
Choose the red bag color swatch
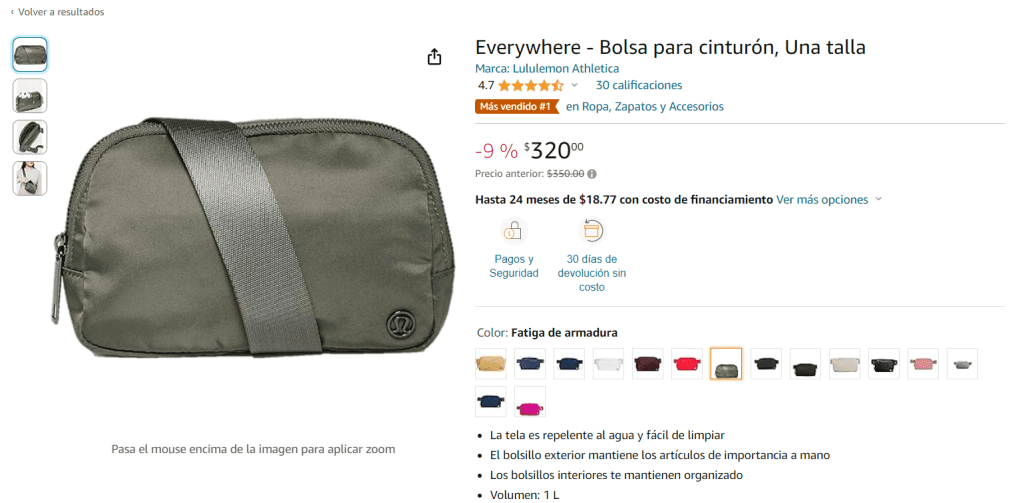[x=687, y=364]
